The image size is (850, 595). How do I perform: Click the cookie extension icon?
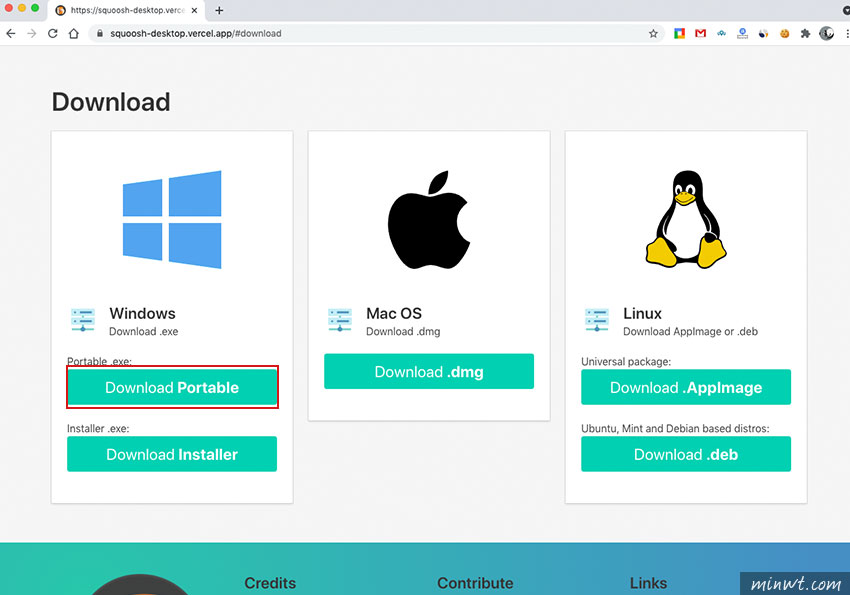pos(784,34)
